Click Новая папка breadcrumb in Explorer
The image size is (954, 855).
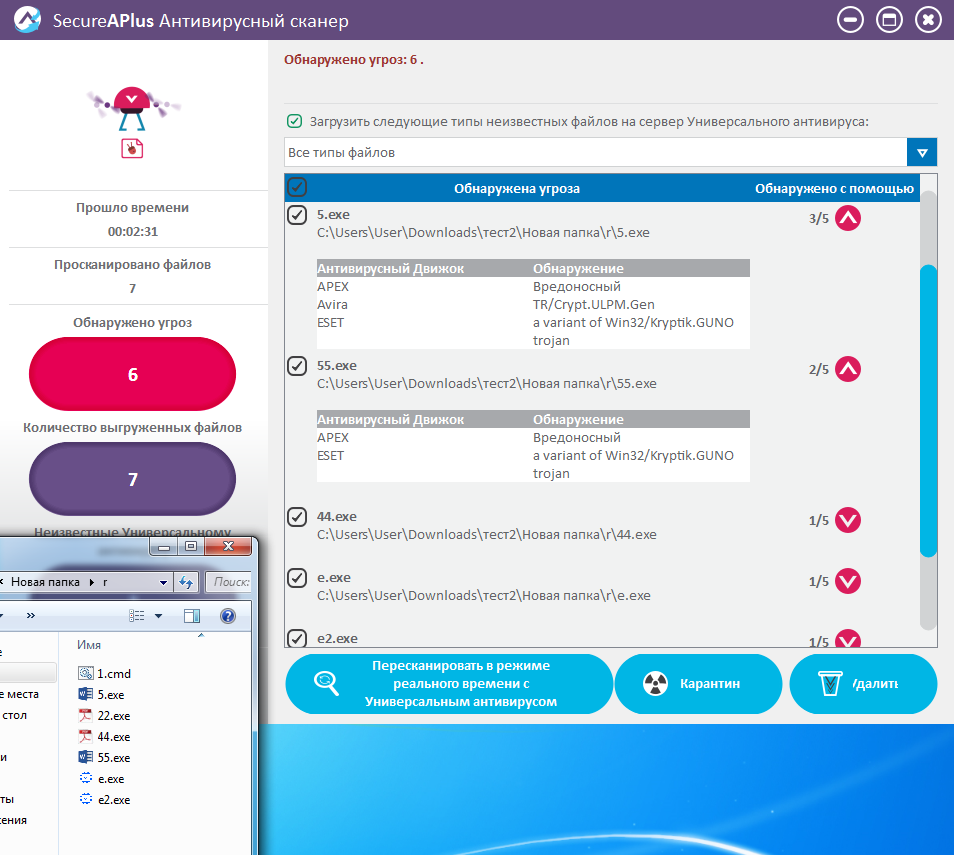45,582
